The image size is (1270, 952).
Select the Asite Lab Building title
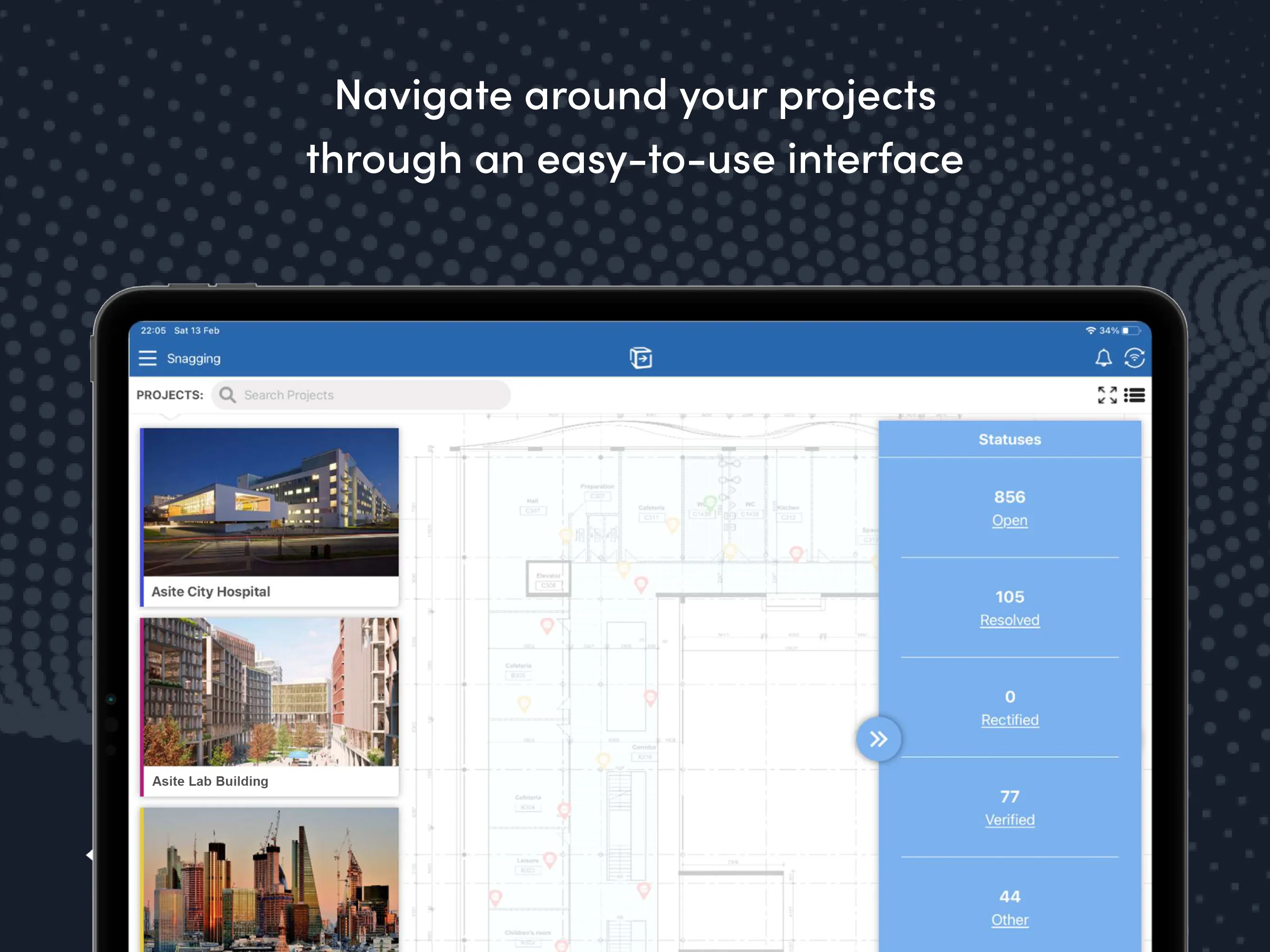coord(210,781)
